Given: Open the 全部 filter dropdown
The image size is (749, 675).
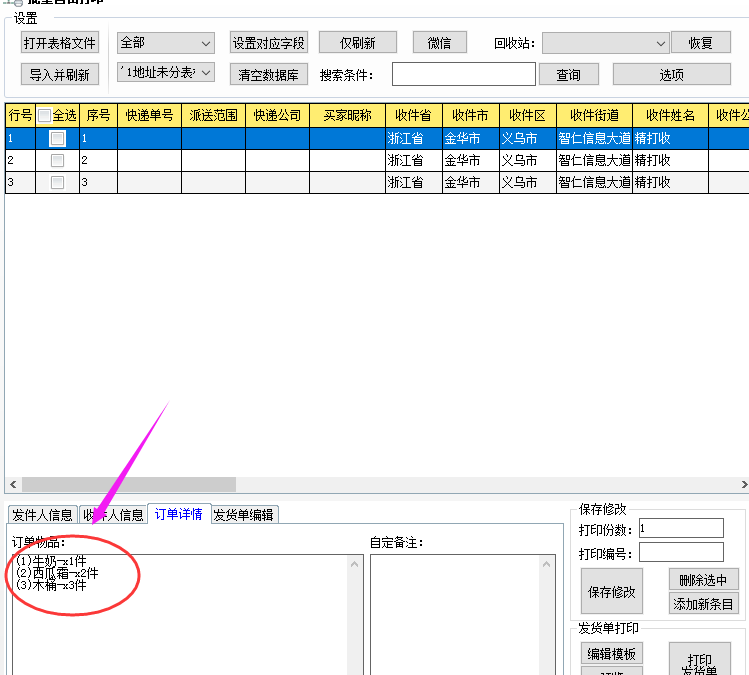Looking at the screenshot, I should click(x=165, y=43).
